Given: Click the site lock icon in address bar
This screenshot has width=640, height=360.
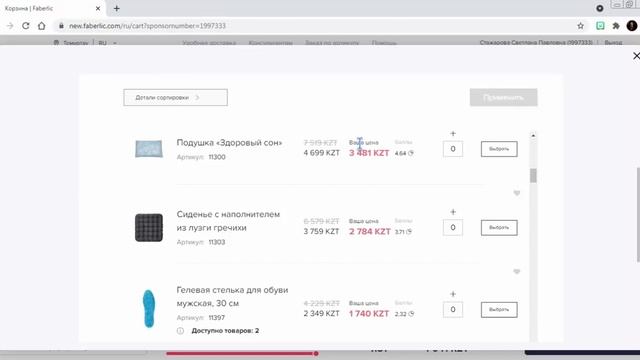Looking at the screenshot, I should [61, 26].
